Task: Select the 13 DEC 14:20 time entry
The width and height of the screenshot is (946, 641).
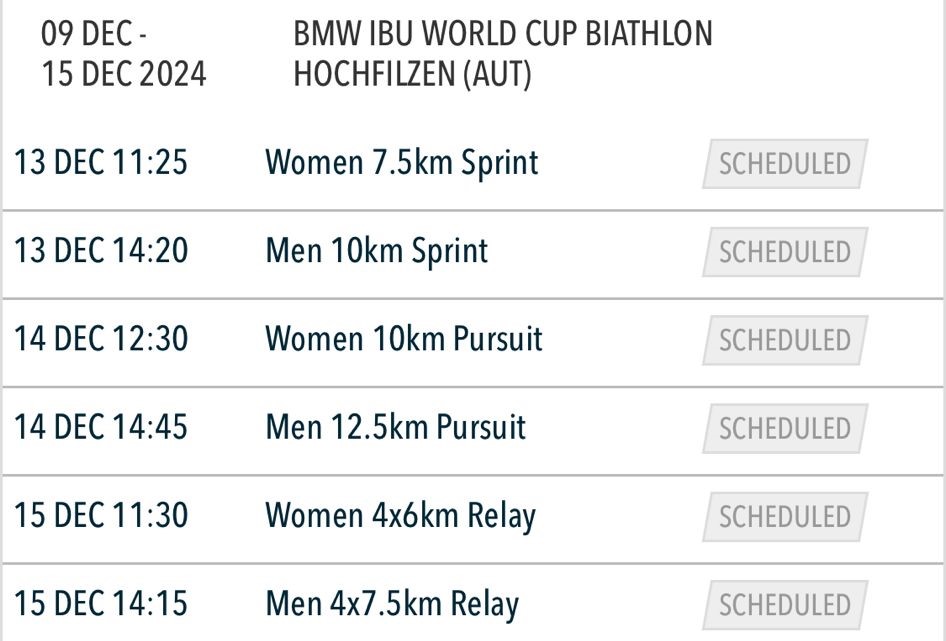Action: tap(101, 251)
